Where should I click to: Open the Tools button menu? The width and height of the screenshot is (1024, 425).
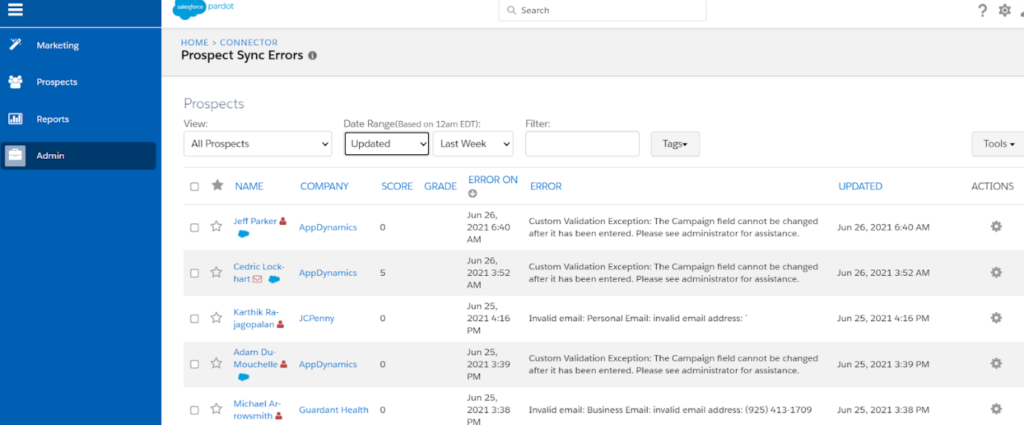click(998, 144)
